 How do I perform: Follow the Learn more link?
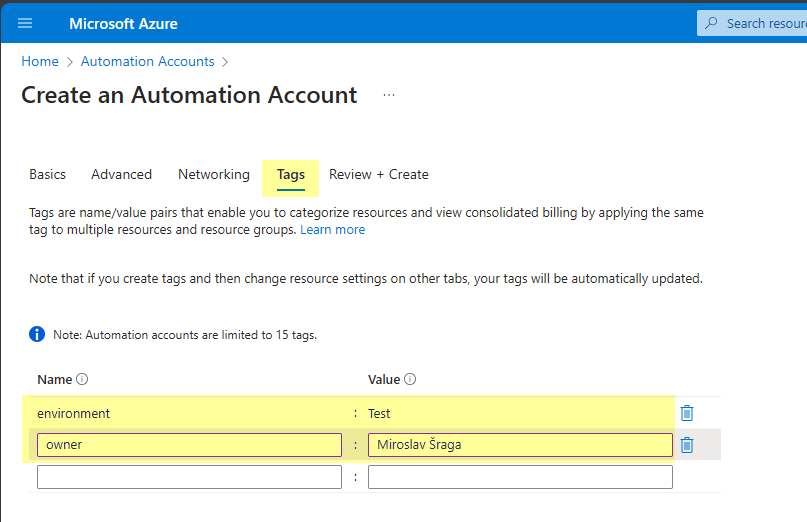click(x=332, y=230)
